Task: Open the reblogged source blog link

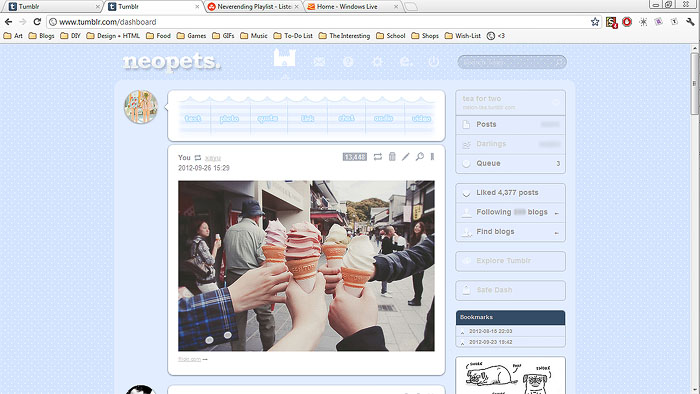Action: 213,158
